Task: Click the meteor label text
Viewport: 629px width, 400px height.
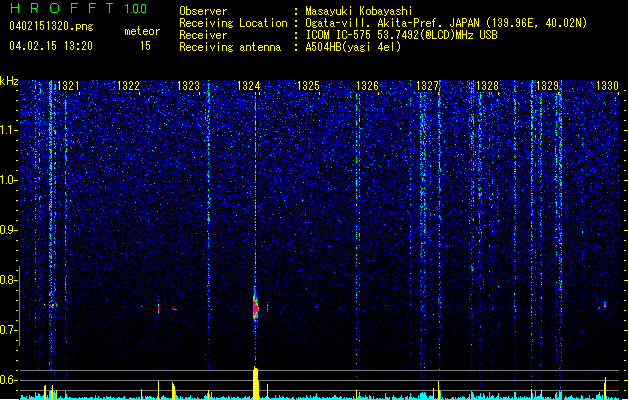Action: pyautogui.click(x=142, y=31)
